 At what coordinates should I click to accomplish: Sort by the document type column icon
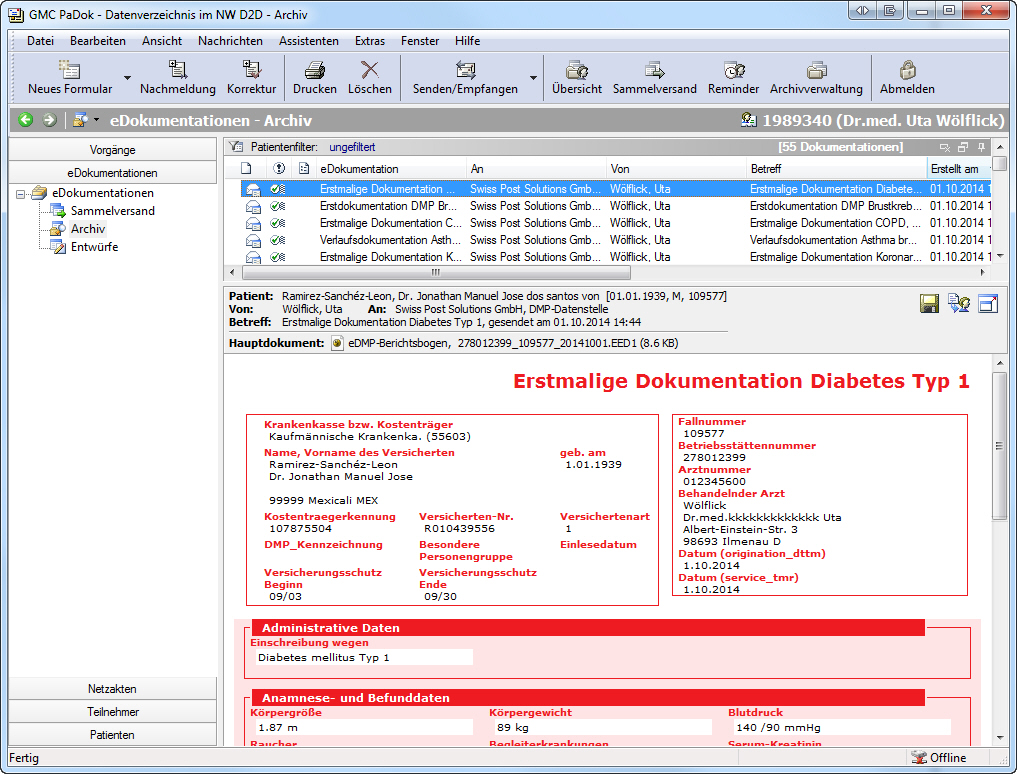pos(246,169)
